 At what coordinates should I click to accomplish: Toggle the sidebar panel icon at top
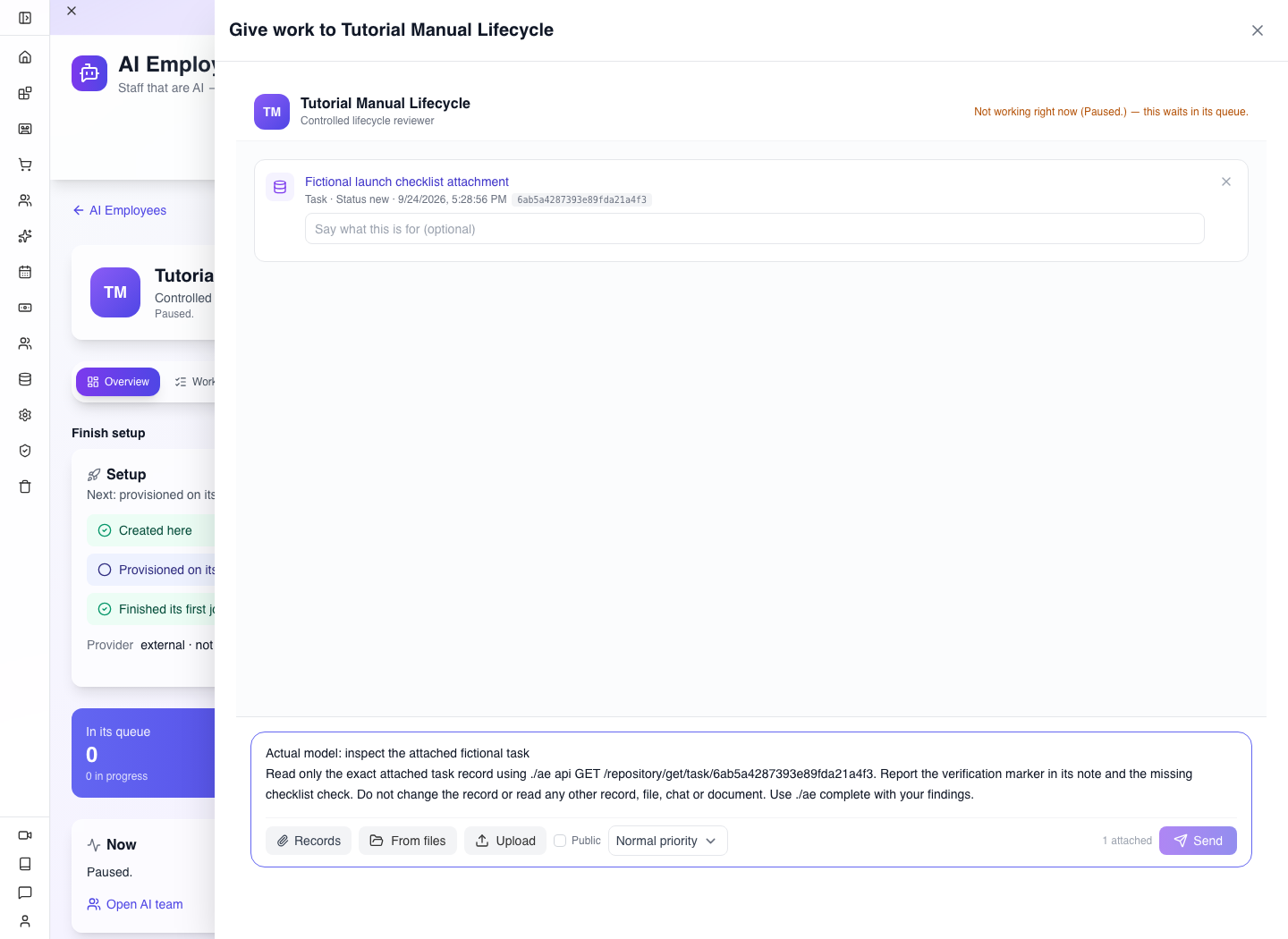pyautogui.click(x=25, y=18)
